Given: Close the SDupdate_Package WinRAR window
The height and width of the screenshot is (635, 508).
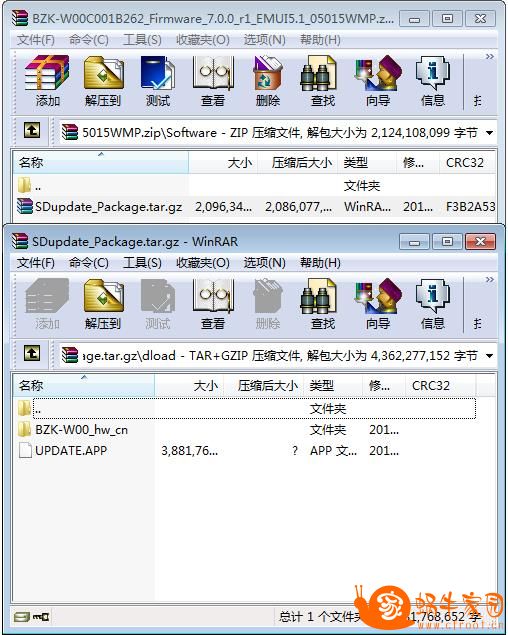Looking at the screenshot, I should pyautogui.click(x=480, y=242).
